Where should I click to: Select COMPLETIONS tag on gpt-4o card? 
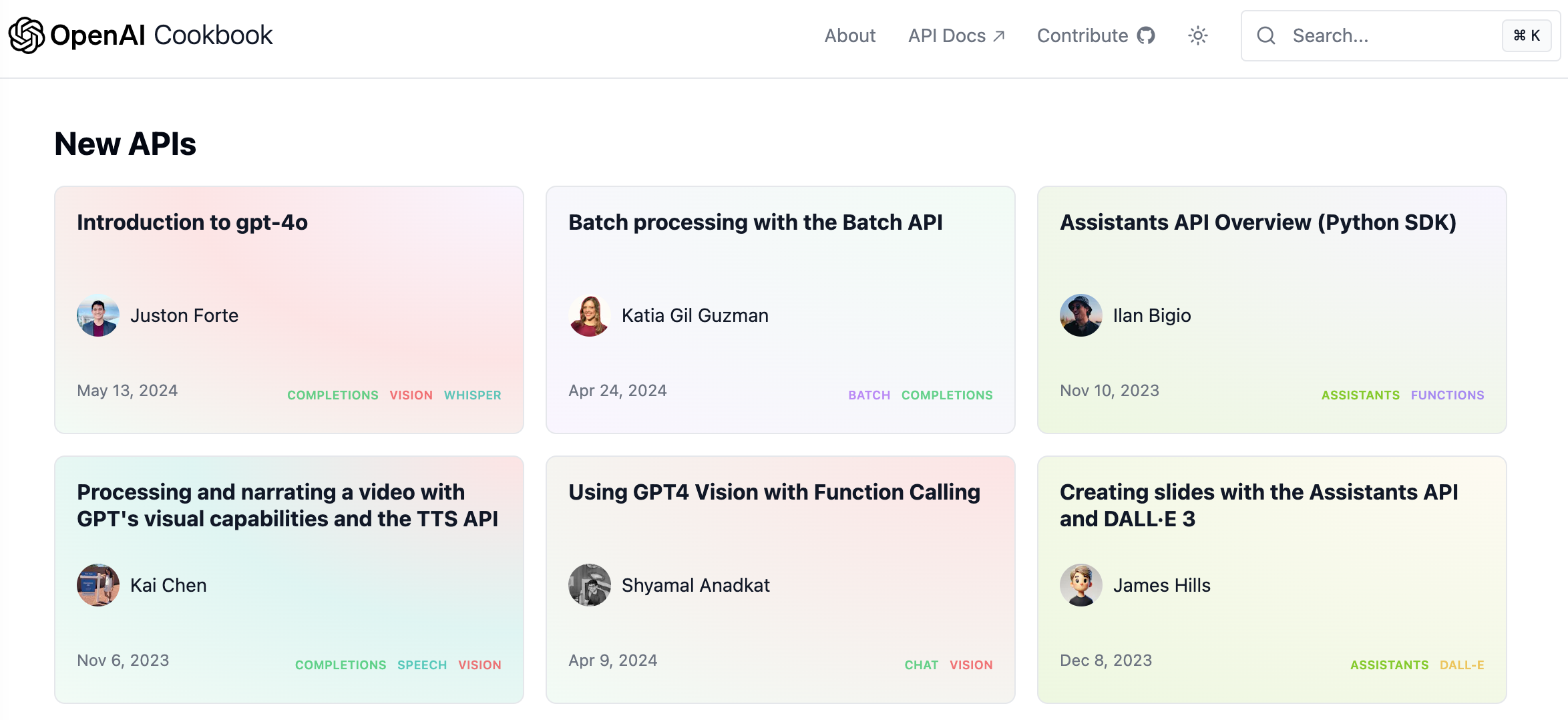click(x=333, y=395)
